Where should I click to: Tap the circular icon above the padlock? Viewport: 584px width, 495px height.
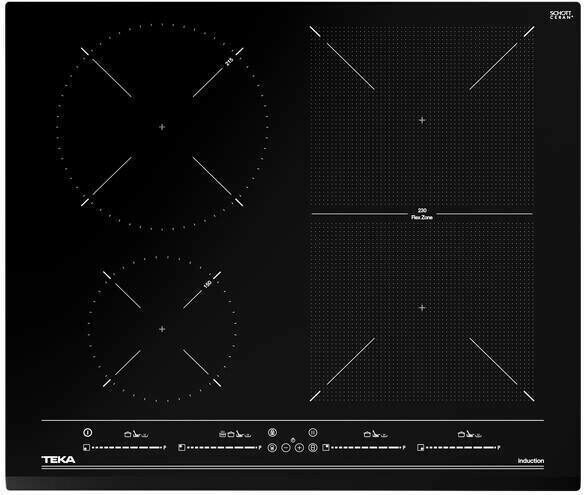coord(272,432)
